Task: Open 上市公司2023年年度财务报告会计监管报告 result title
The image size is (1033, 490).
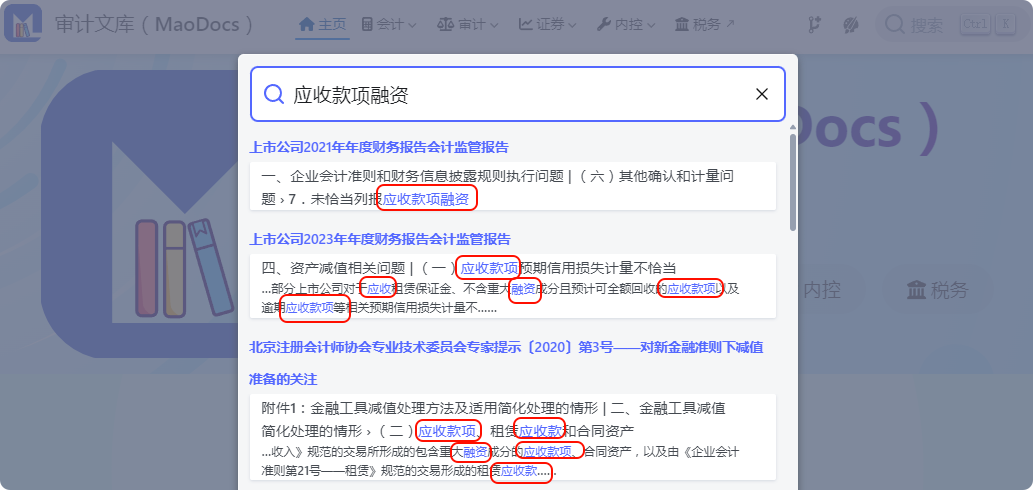Action: 380,239
